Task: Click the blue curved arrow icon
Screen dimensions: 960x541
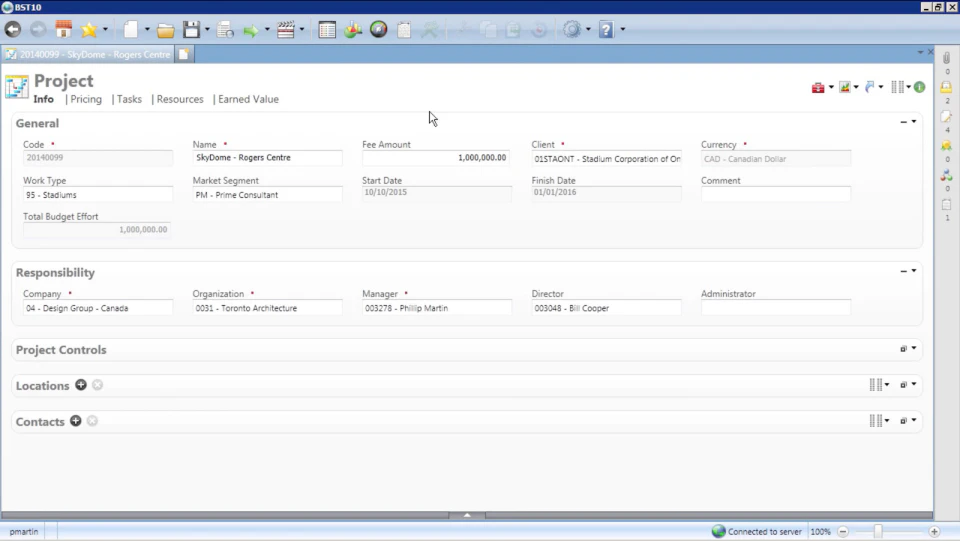Action: [870, 88]
